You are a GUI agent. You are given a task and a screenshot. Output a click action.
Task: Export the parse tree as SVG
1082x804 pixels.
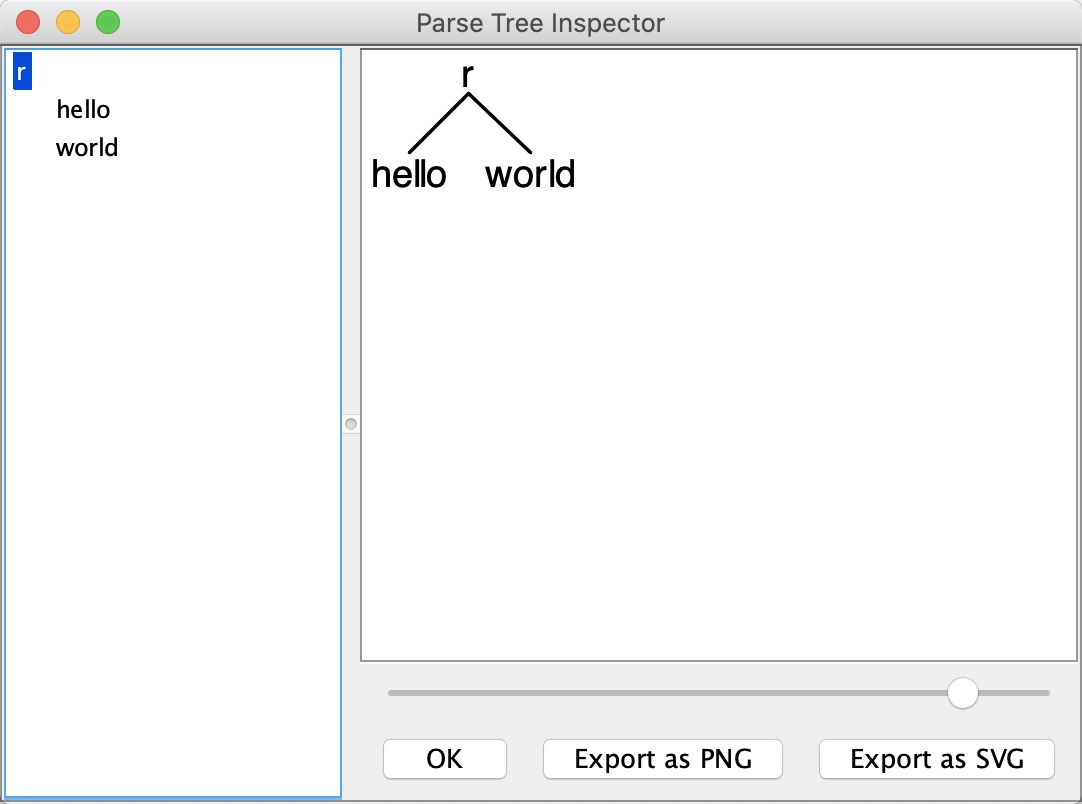click(936, 759)
